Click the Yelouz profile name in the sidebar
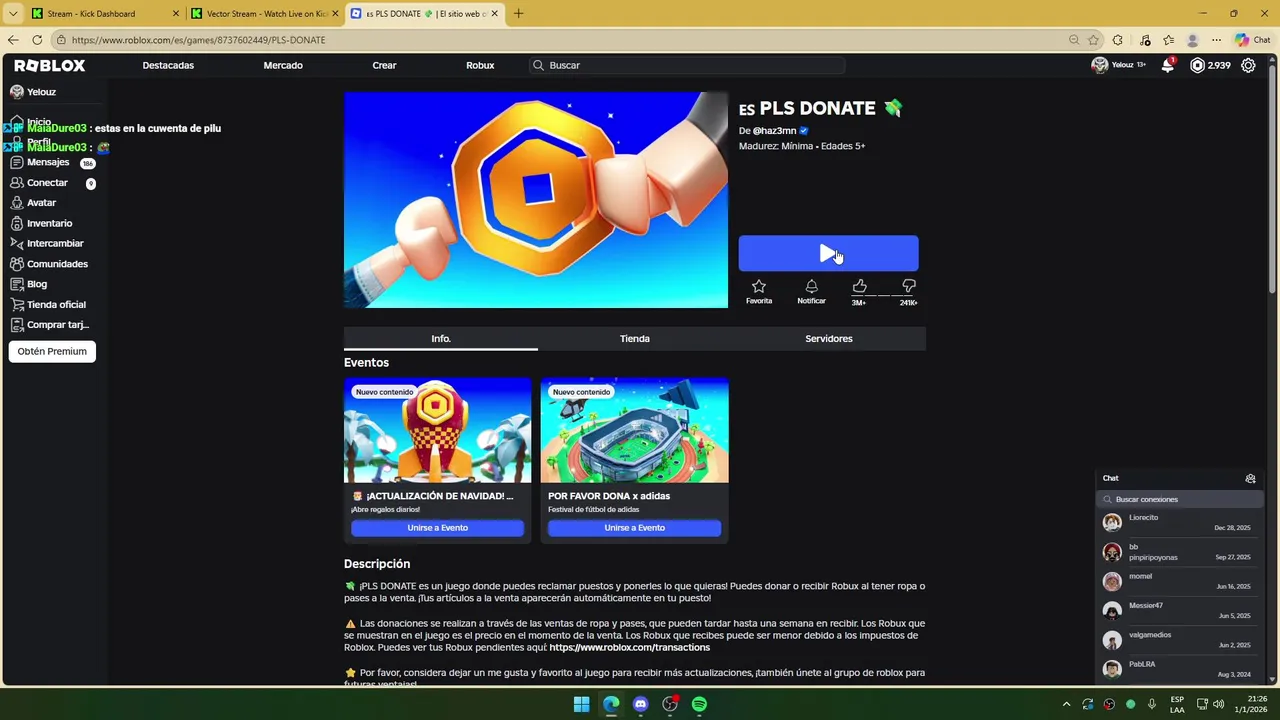1280x720 pixels. (41, 92)
